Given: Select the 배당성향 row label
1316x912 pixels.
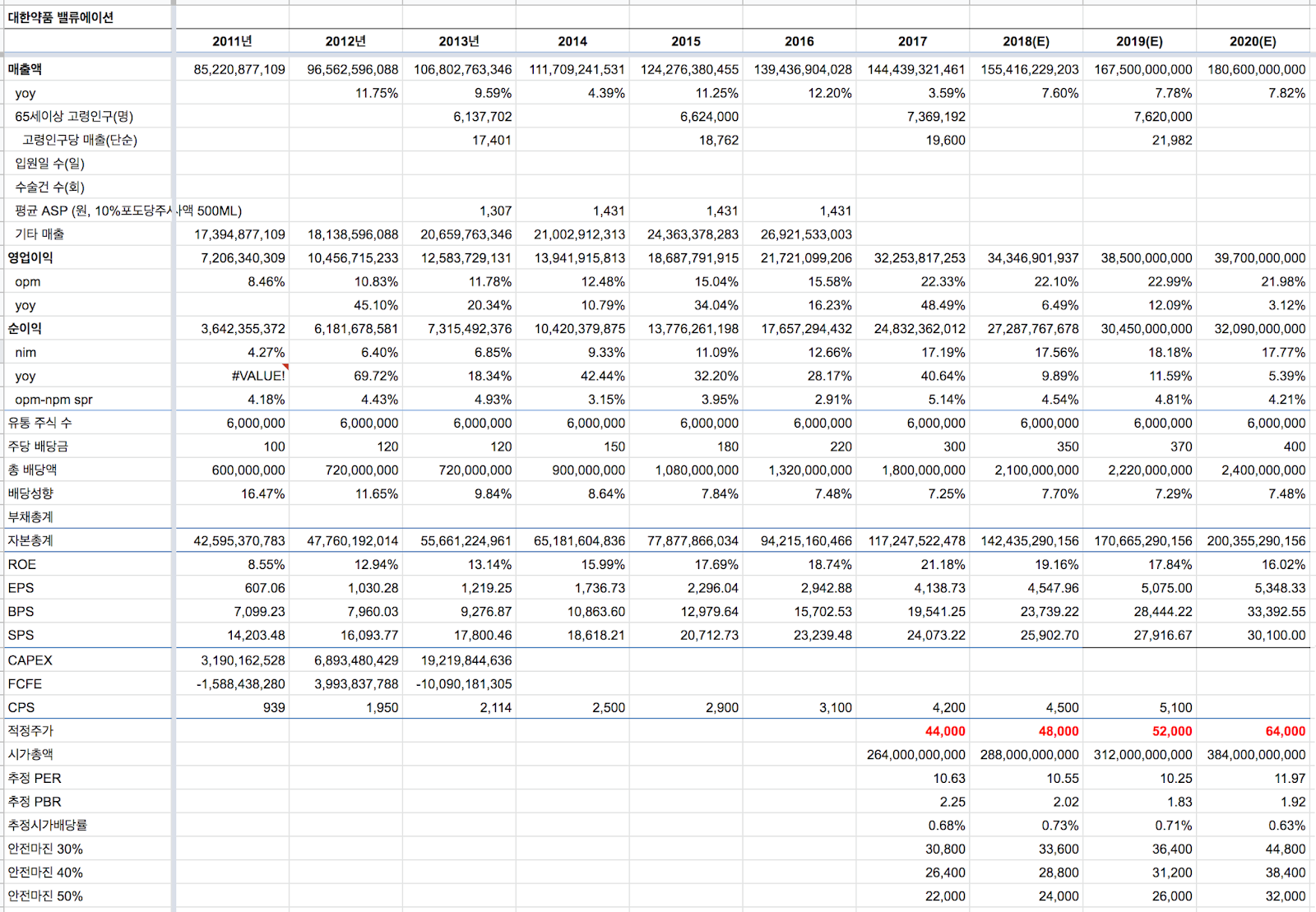Looking at the screenshot, I should 30,494.
